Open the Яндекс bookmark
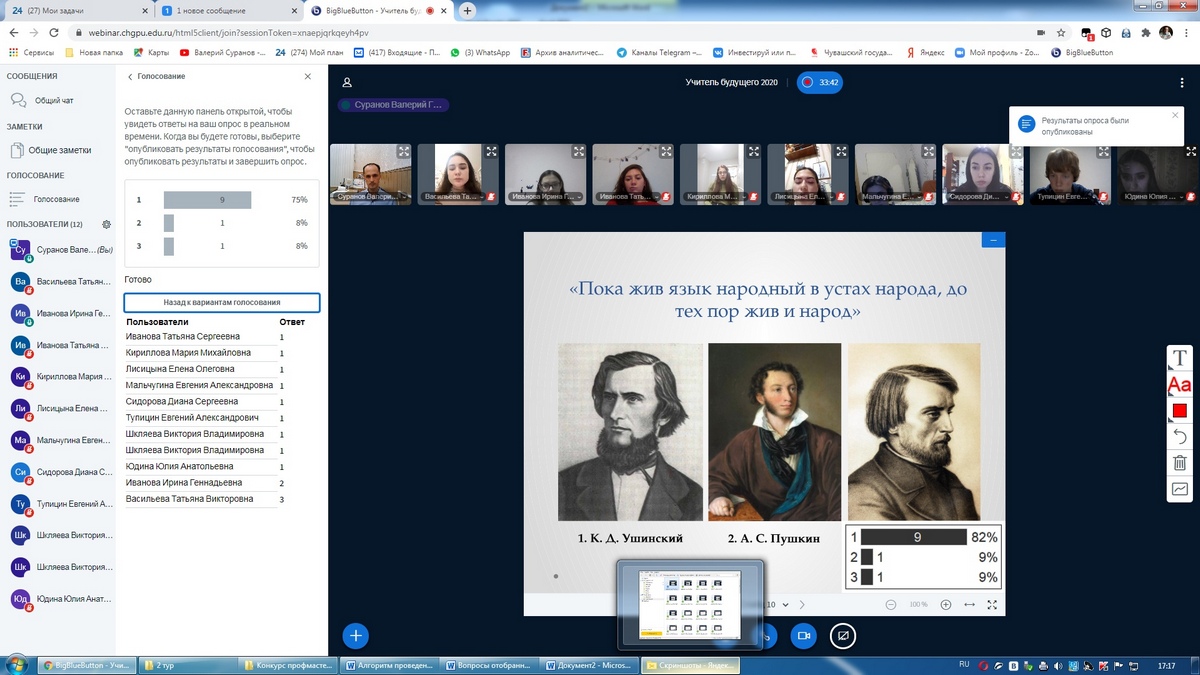Viewport: 1200px width, 675px height. [925, 53]
